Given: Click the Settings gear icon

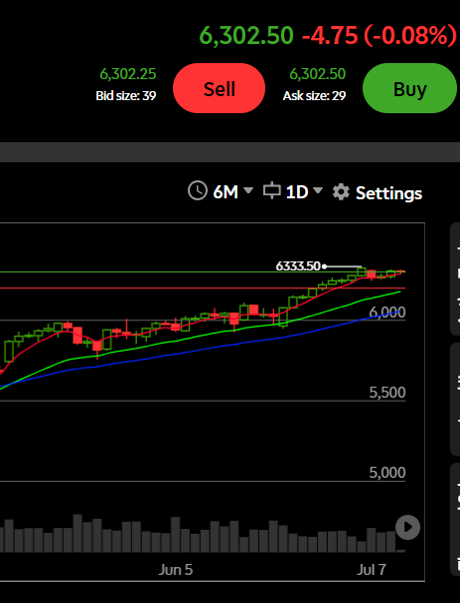Looking at the screenshot, I should pos(341,192).
